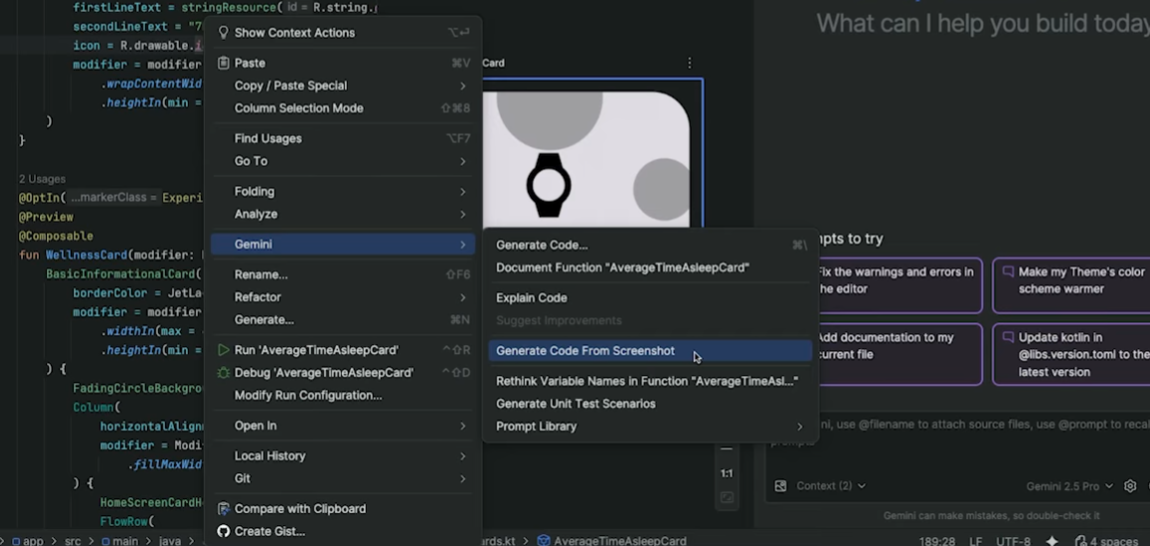Expand the Prompt Library submenu
This screenshot has height=546, width=1150.
click(651, 426)
